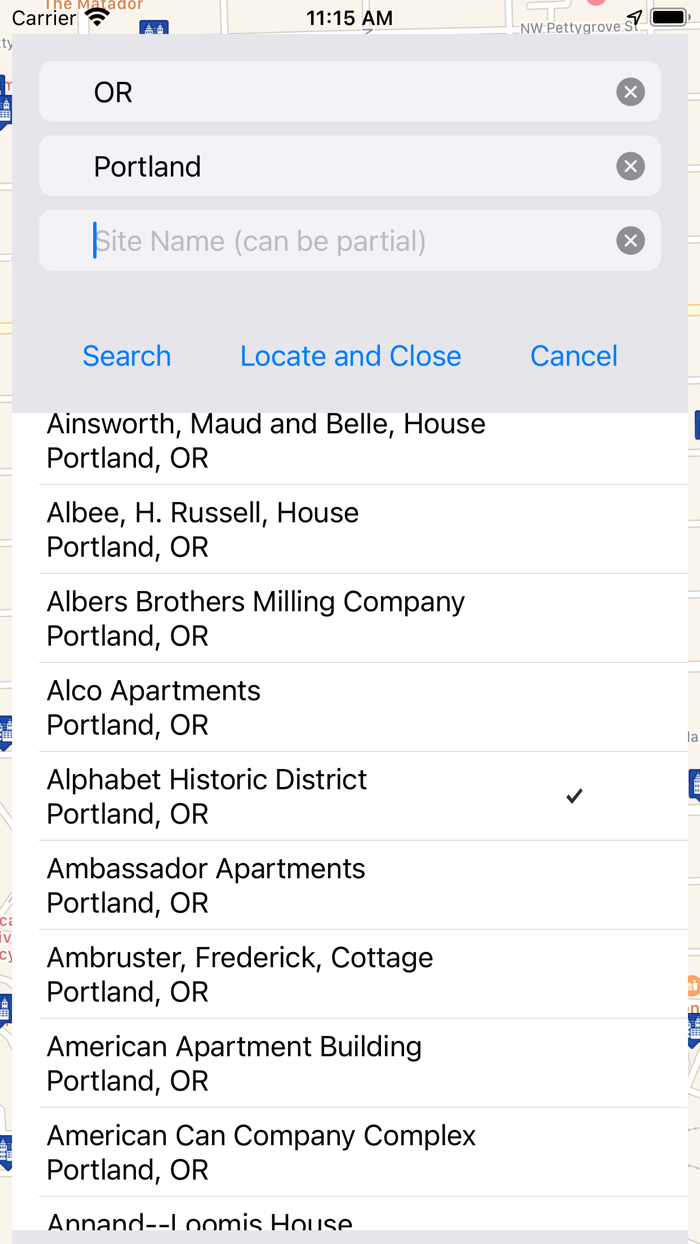This screenshot has width=700, height=1244.
Task: Tap the Search button
Action: click(127, 356)
